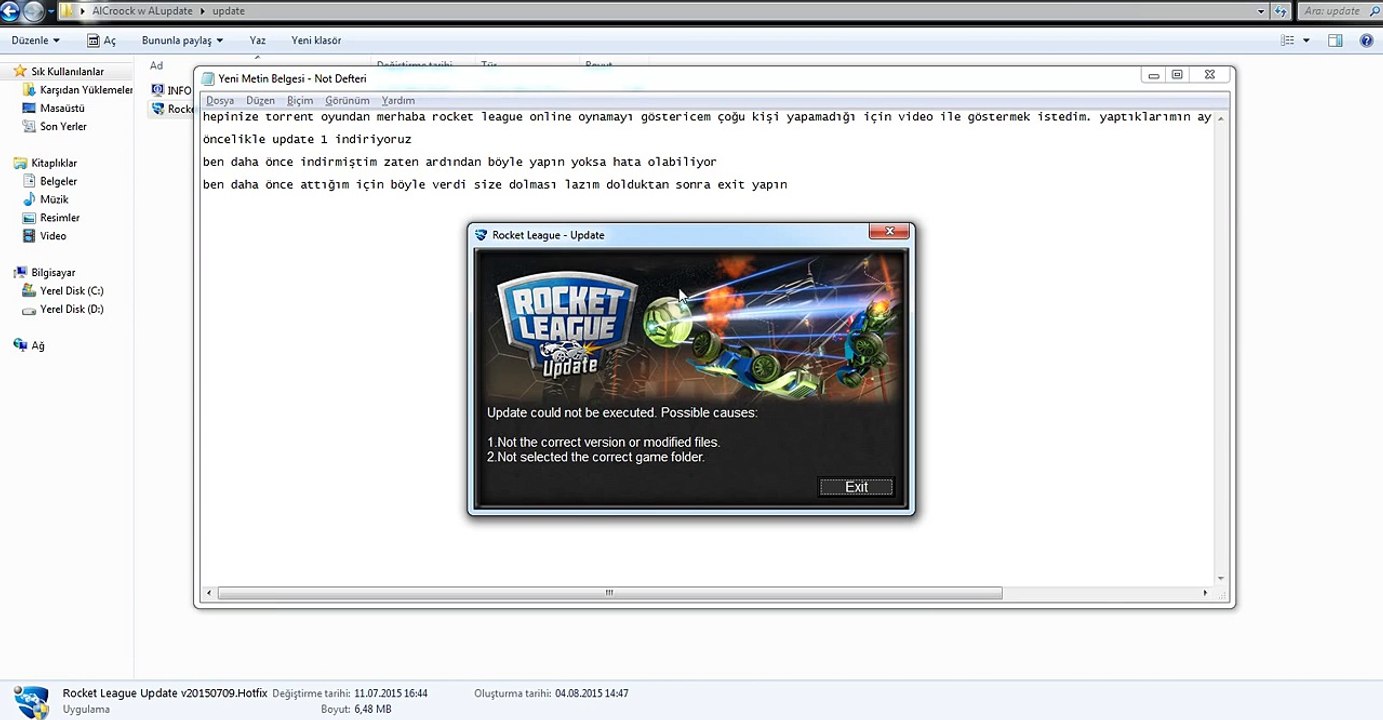Close the Rocket League - Update dialog
The image size is (1383, 720).
click(888, 233)
